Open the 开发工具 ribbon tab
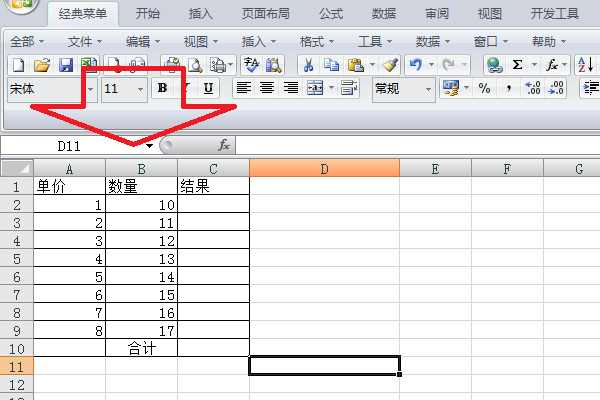 point(554,14)
